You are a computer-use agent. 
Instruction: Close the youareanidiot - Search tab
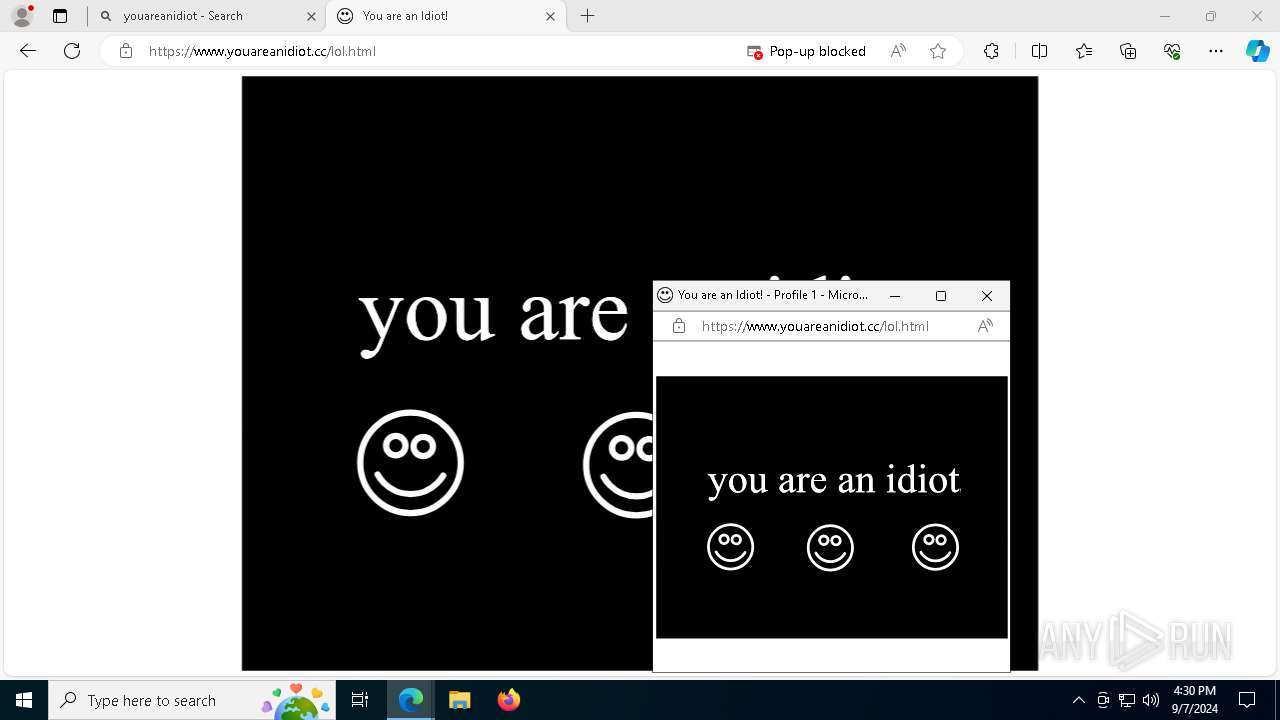[310, 16]
